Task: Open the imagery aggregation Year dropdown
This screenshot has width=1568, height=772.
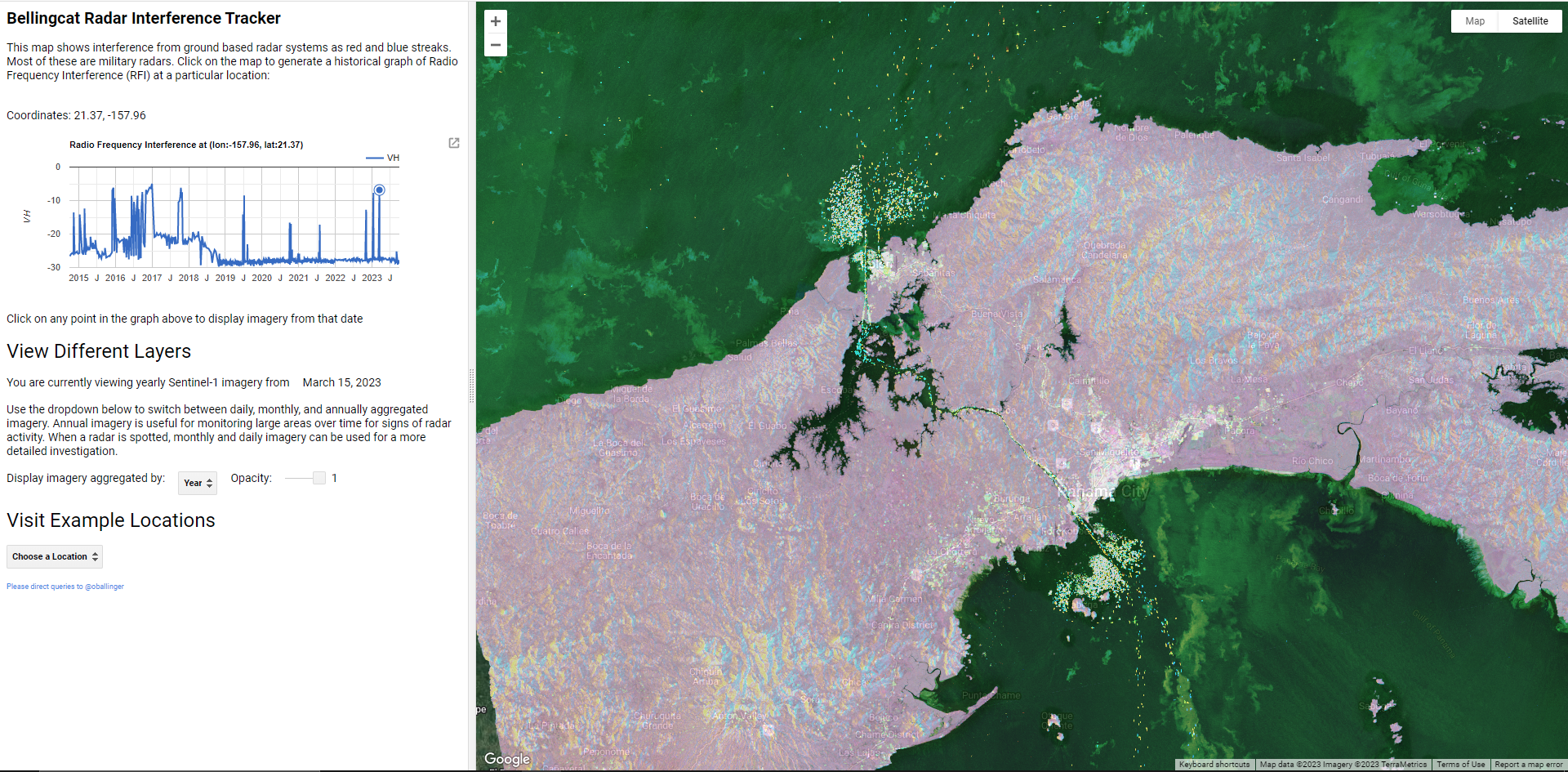Action: pos(198,483)
